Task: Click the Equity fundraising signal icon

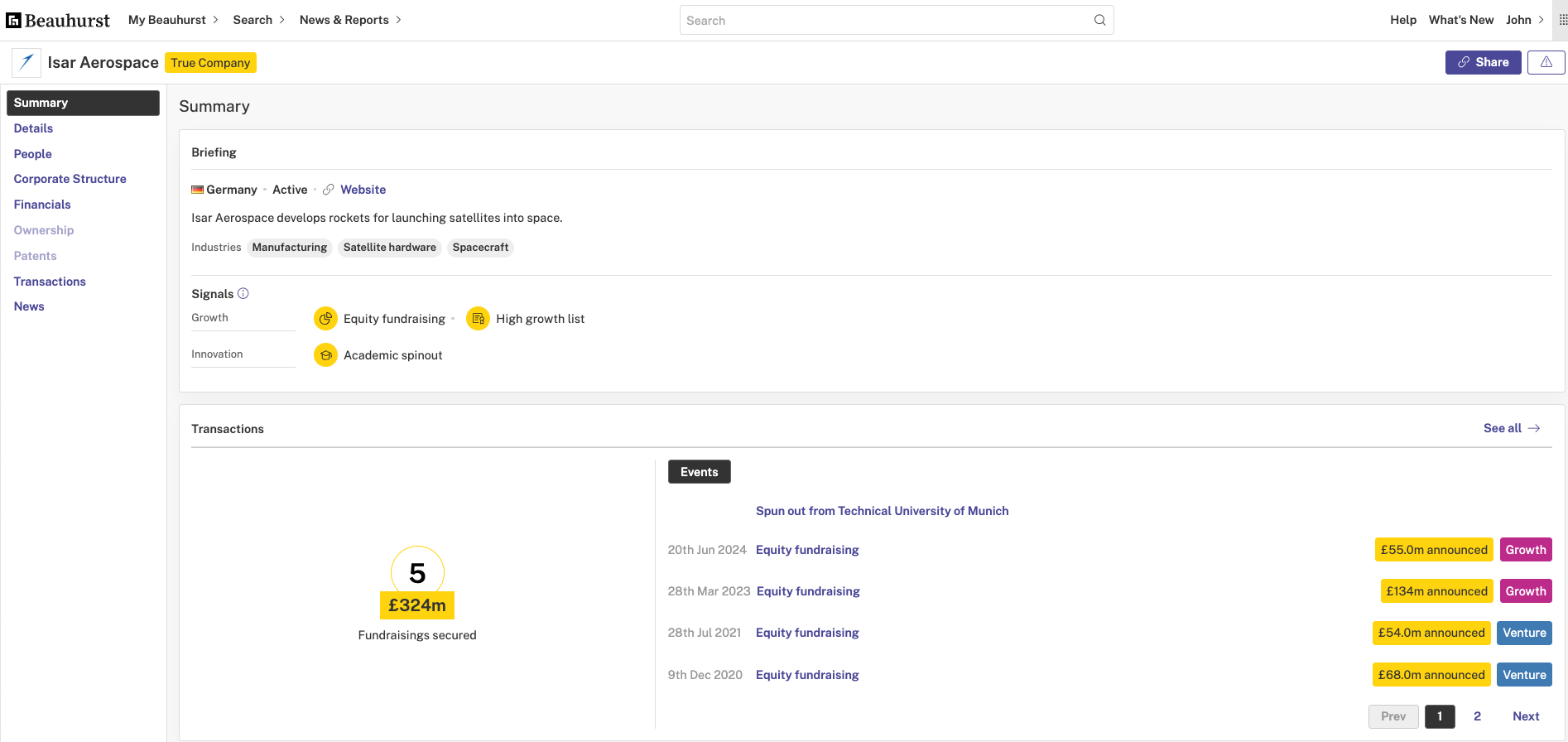Action: tap(325, 319)
